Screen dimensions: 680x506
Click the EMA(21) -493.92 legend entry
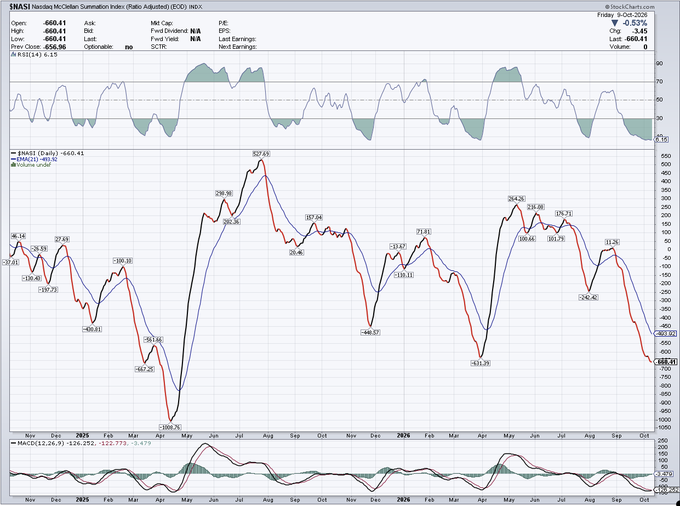pos(34,159)
